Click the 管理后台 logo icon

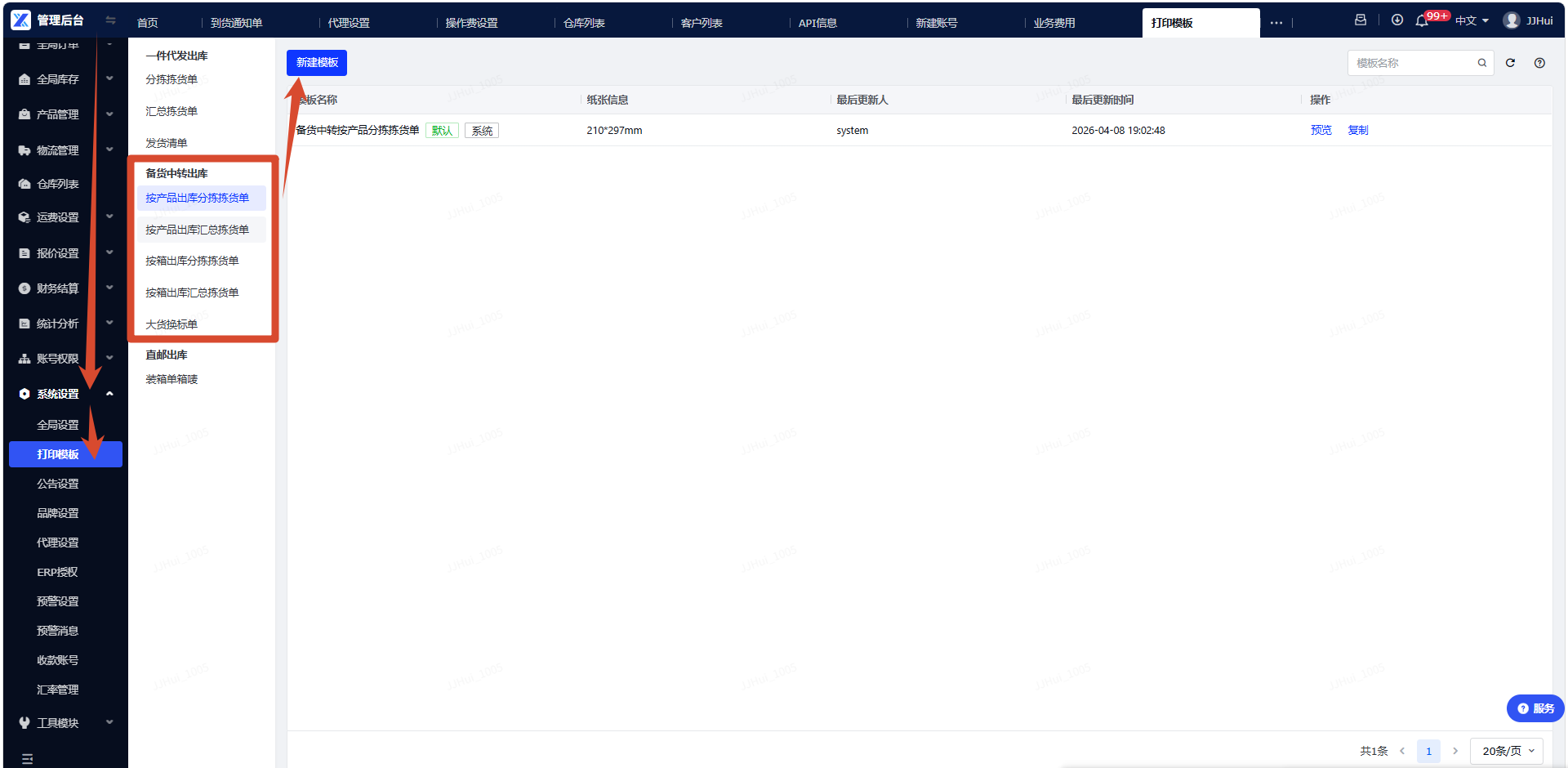20,20
